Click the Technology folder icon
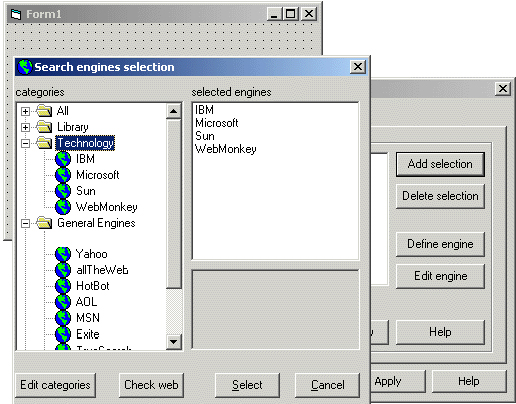516x404 pixels. point(44,143)
